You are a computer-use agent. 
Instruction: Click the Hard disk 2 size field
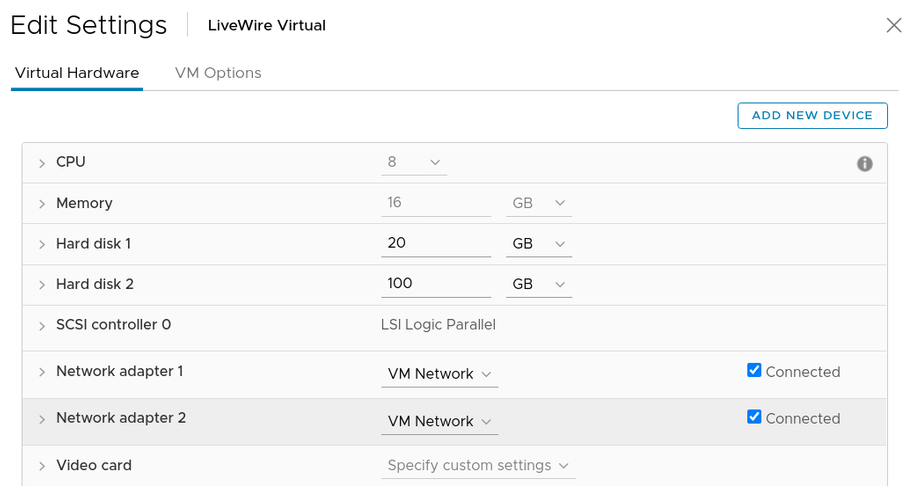click(436, 284)
